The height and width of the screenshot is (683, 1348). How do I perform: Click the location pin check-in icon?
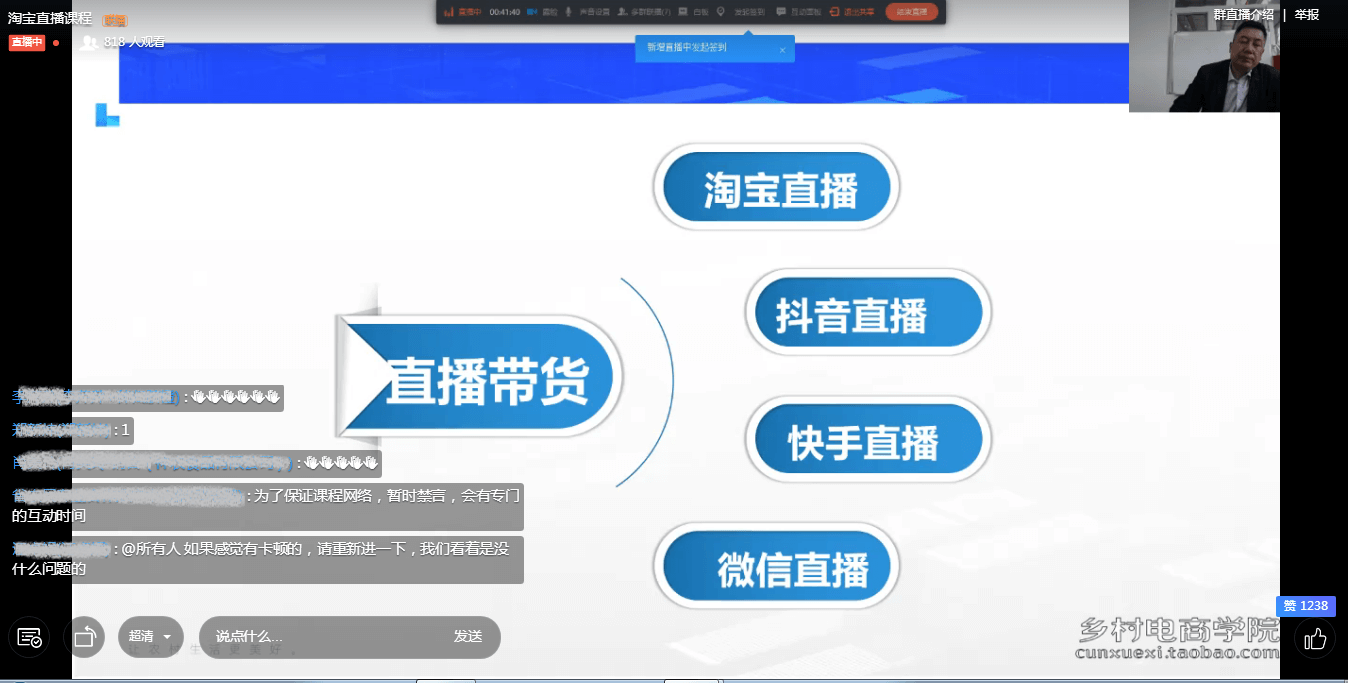721,12
